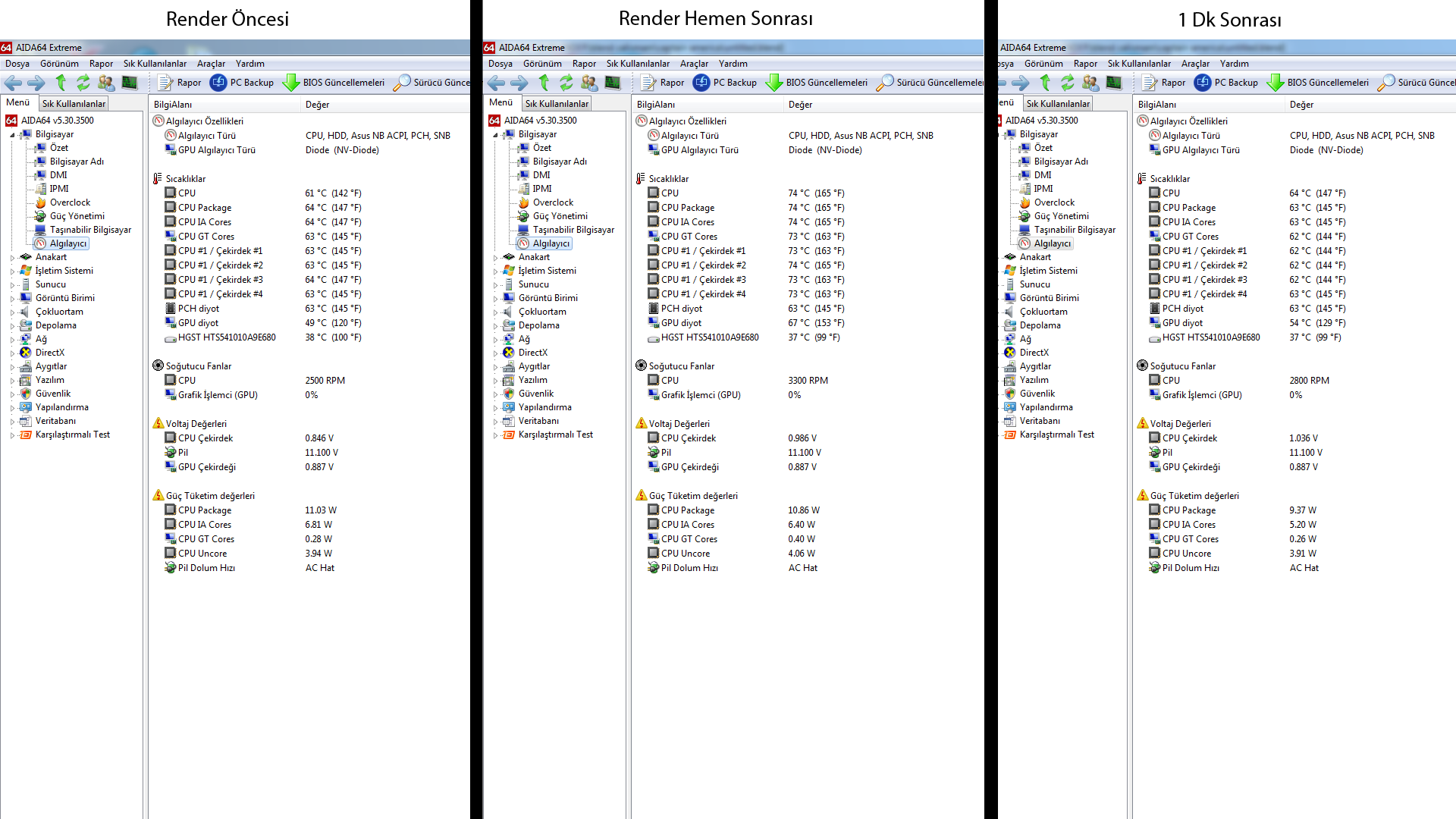Screen dimensions: 1456x819
Task: Open Sık Kullanılanlar menu in Render Hemen Sonrası menubar
Action: [638, 64]
